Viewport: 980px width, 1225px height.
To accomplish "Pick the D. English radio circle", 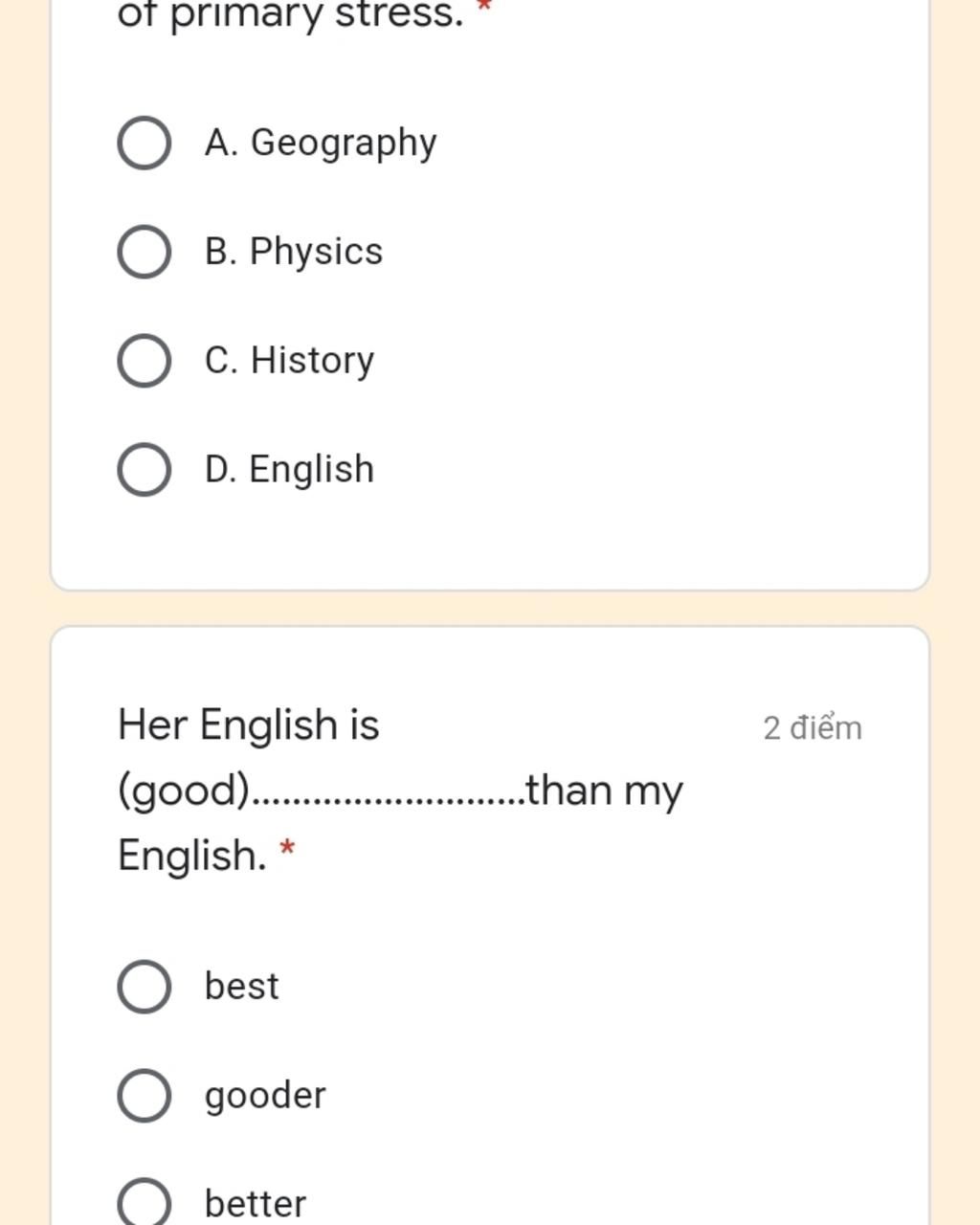I will pyautogui.click(x=145, y=470).
